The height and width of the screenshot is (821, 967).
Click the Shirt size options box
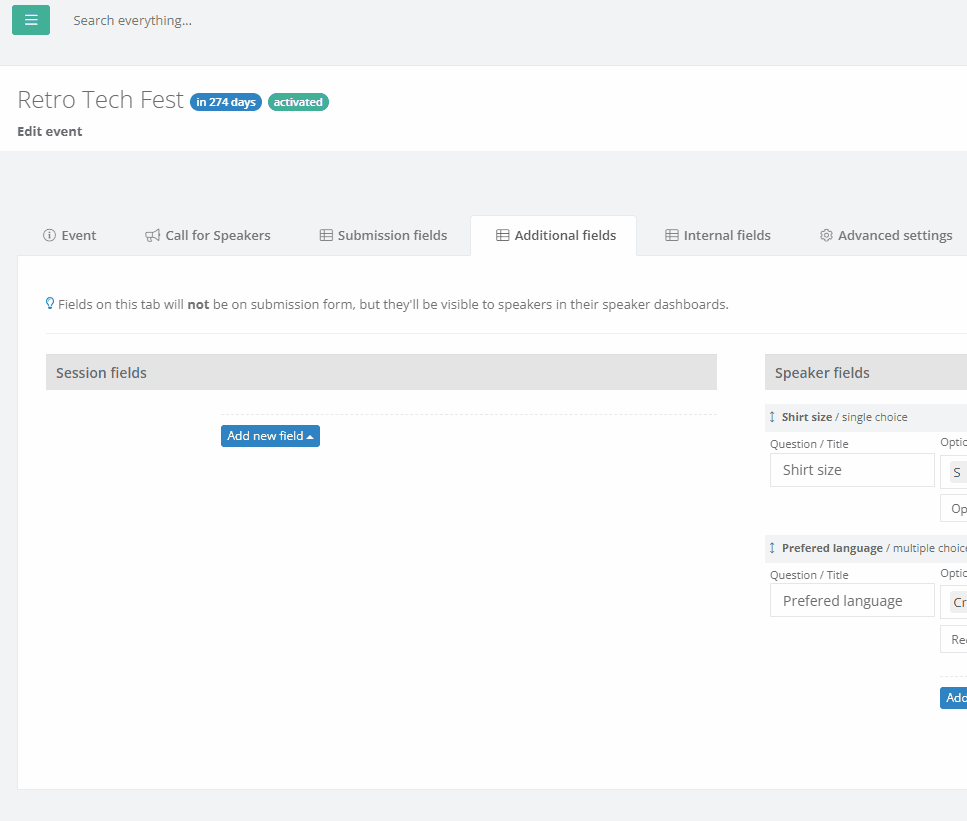955,472
